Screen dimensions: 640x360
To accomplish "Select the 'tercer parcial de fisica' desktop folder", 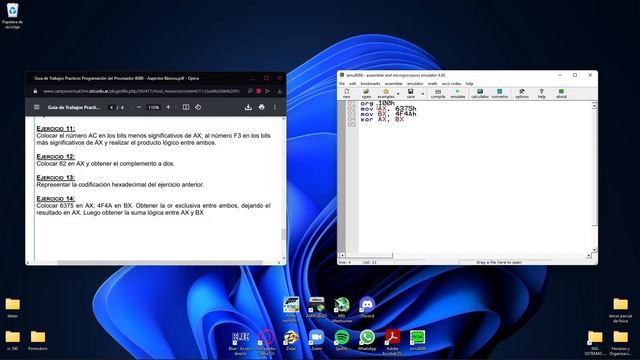I will click(620, 310).
